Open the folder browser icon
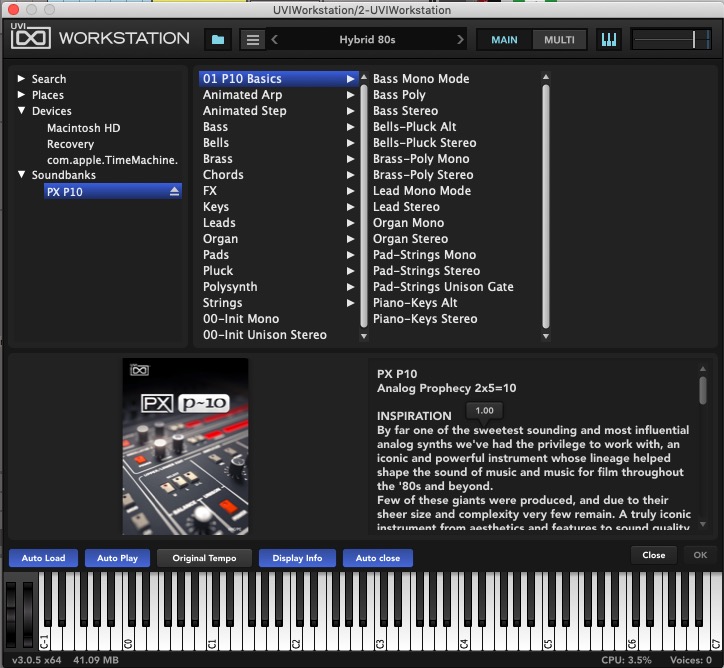The width and height of the screenshot is (724, 668). pyautogui.click(x=217, y=40)
